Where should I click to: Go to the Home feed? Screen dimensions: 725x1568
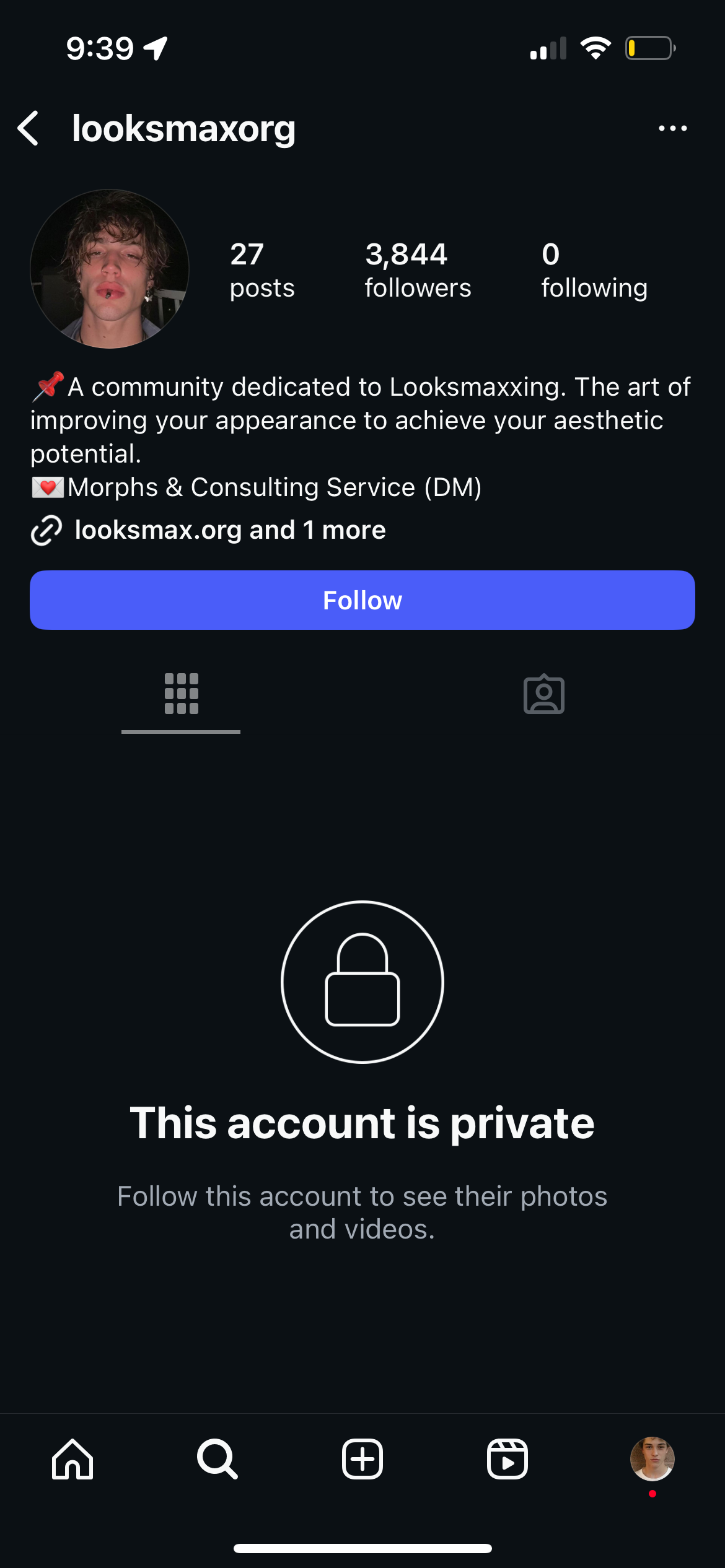pos(72,1459)
